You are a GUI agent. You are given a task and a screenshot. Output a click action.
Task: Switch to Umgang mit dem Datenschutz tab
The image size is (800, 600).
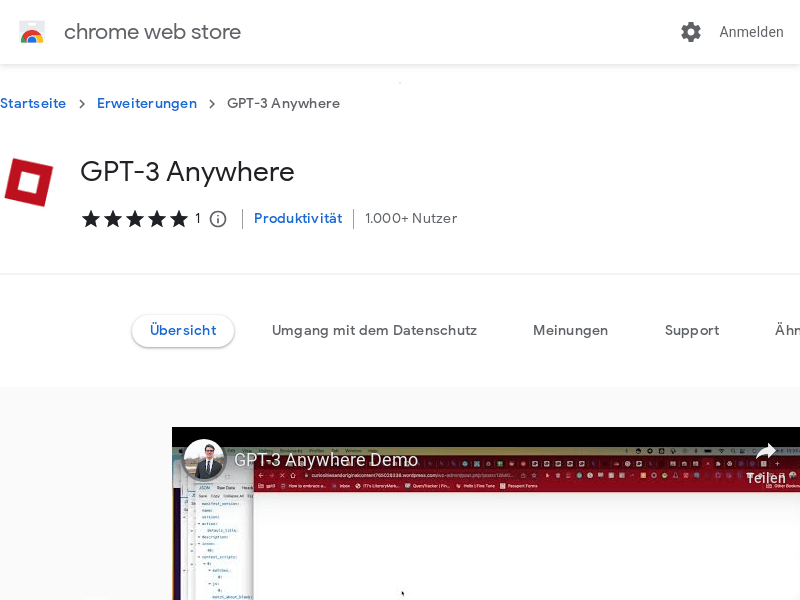[374, 331]
